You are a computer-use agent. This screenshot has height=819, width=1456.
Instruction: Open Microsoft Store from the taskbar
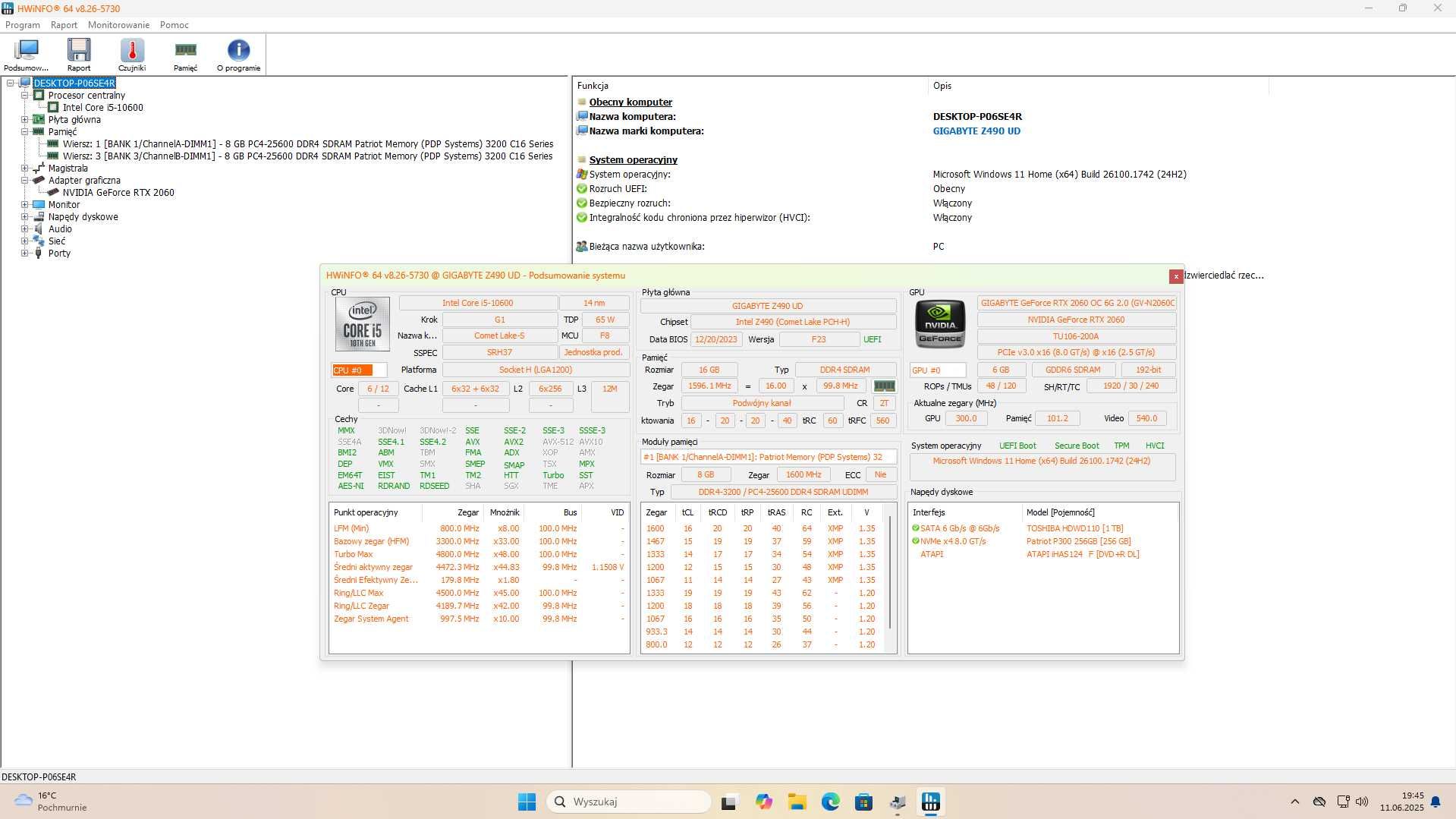[863, 802]
